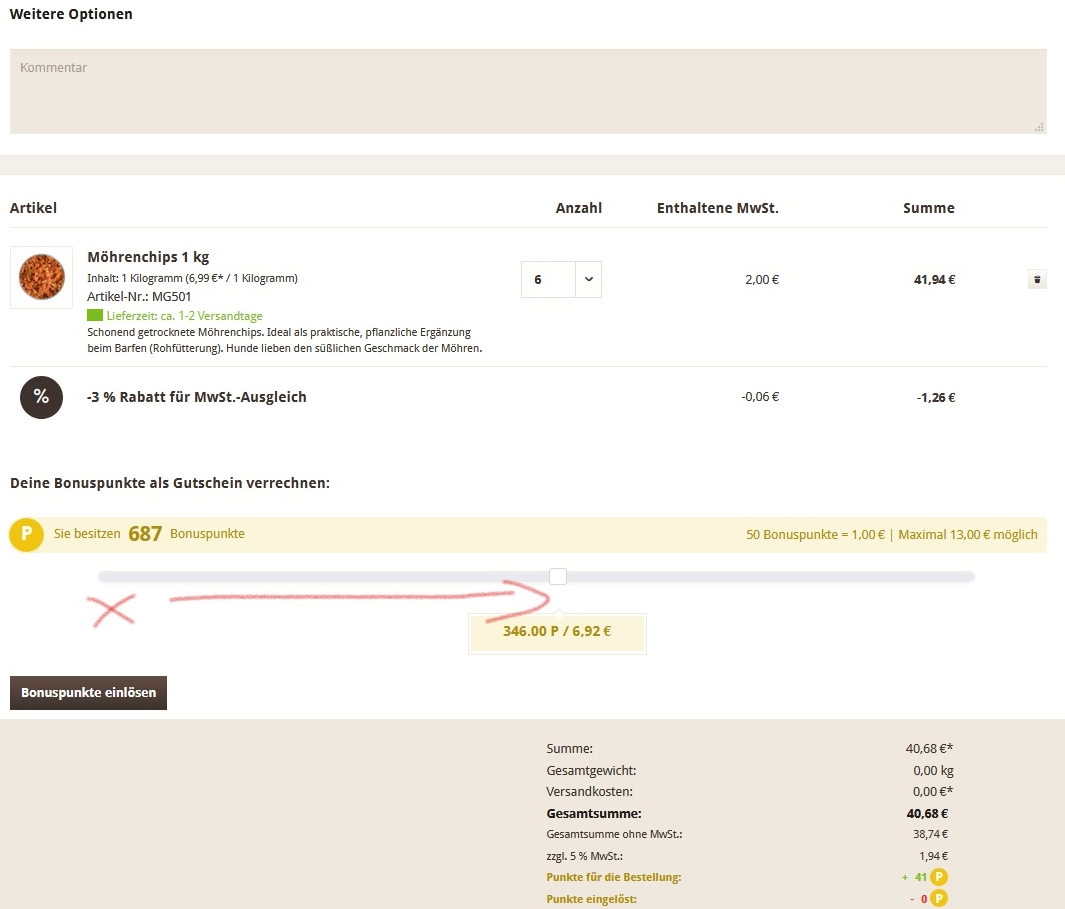Click the comment box resize grip
The width and height of the screenshot is (1065, 909).
click(x=1039, y=127)
